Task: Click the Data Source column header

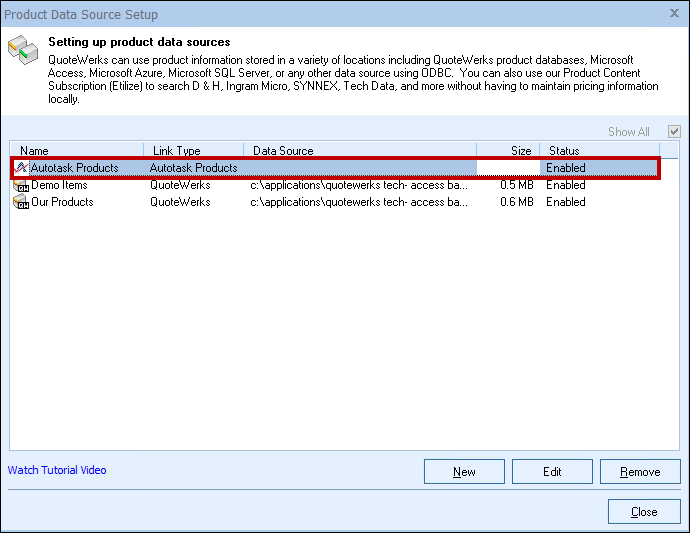Action: click(x=360, y=151)
